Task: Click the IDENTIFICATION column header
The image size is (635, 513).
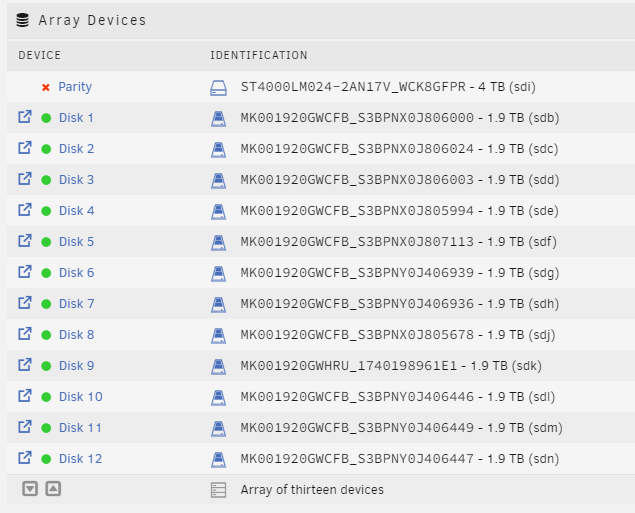Action: [x=258, y=55]
